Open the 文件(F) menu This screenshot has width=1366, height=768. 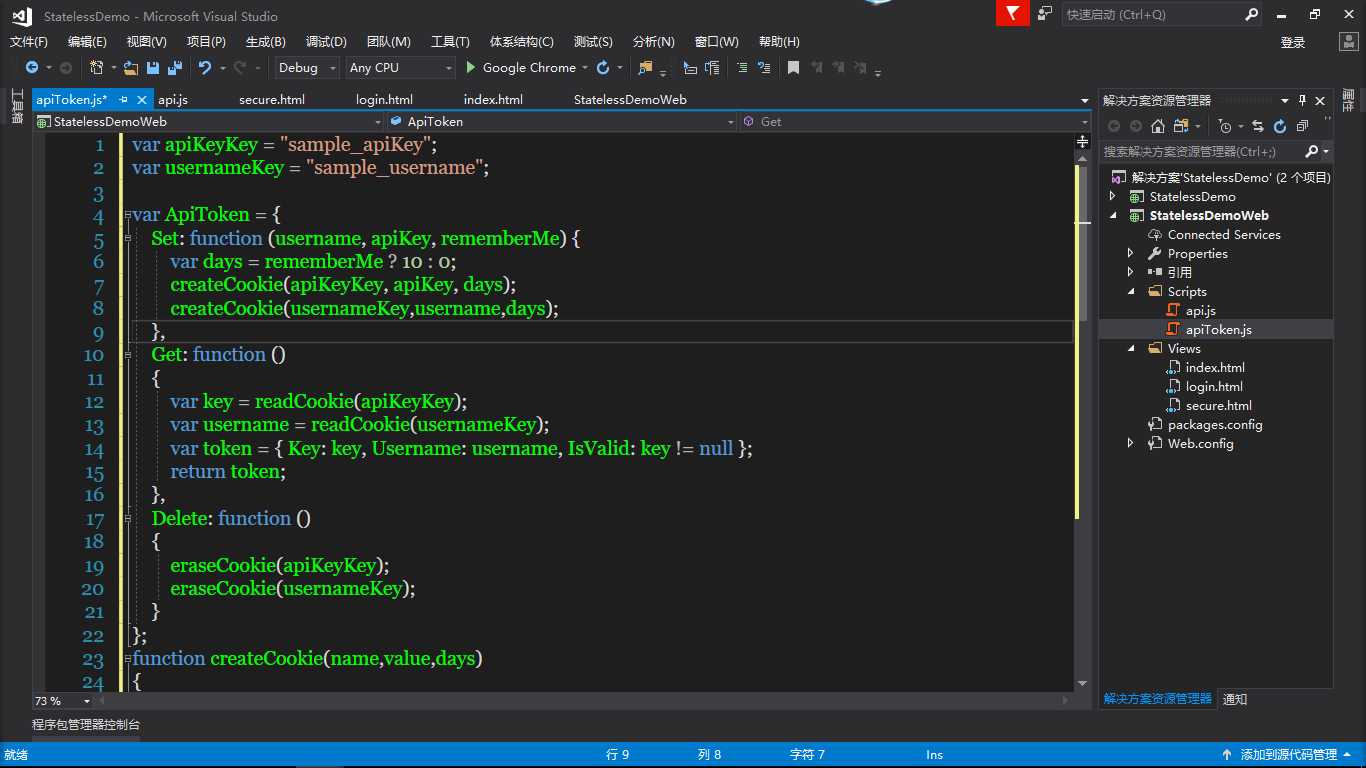(29, 42)
